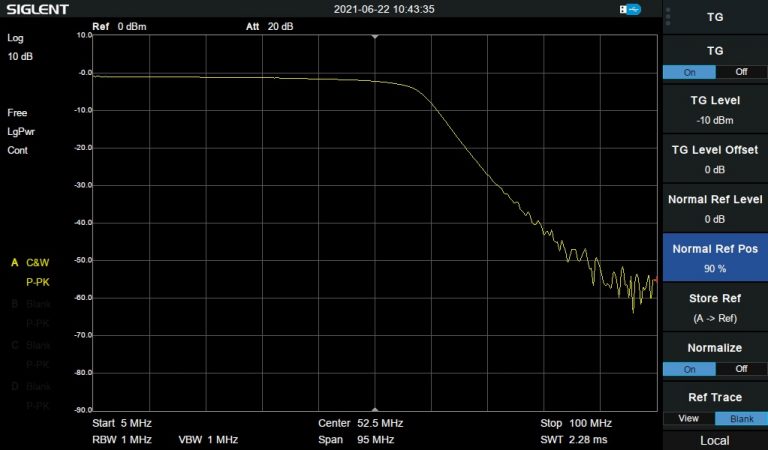
Task: Set Normalize to Off
Action: tap(741, 369)
